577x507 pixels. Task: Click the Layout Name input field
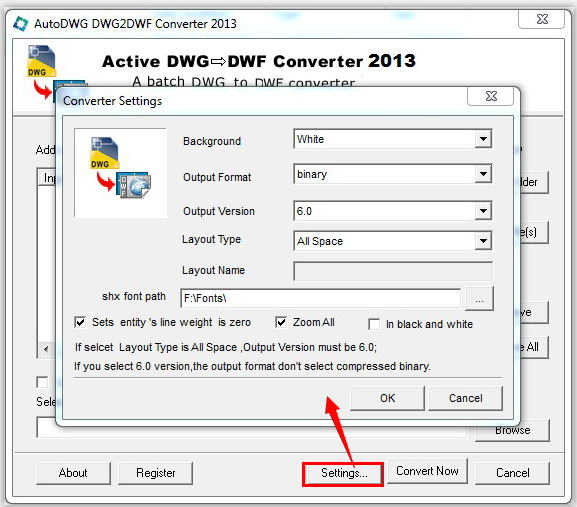393,271
